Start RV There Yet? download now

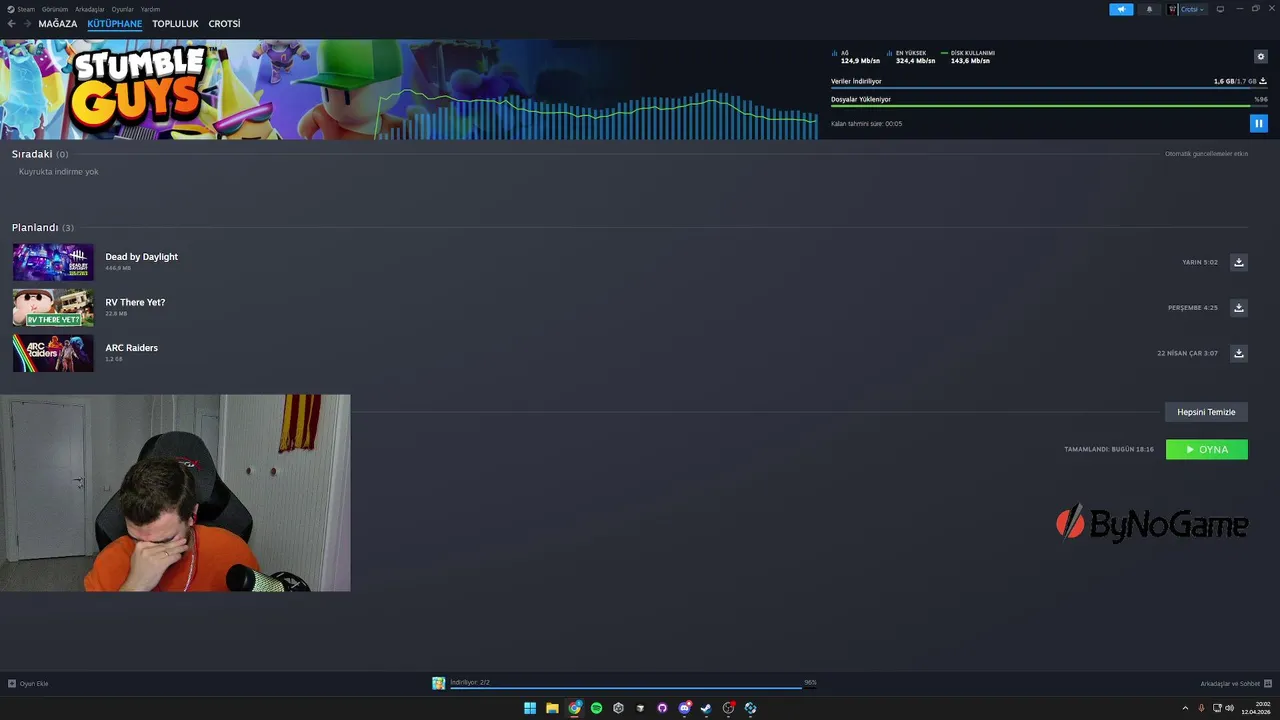click(1239, 308)
